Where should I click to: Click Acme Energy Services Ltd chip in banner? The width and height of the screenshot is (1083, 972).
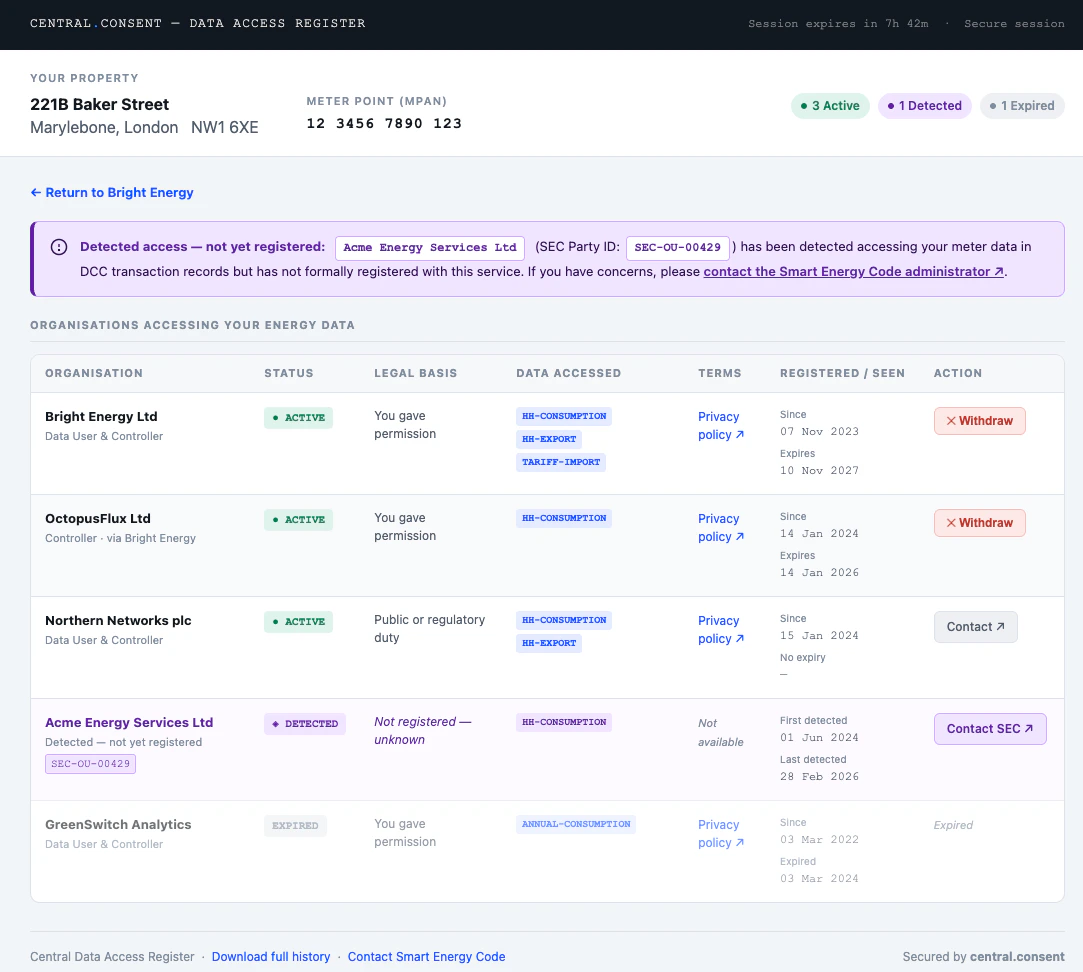[430, 247]
